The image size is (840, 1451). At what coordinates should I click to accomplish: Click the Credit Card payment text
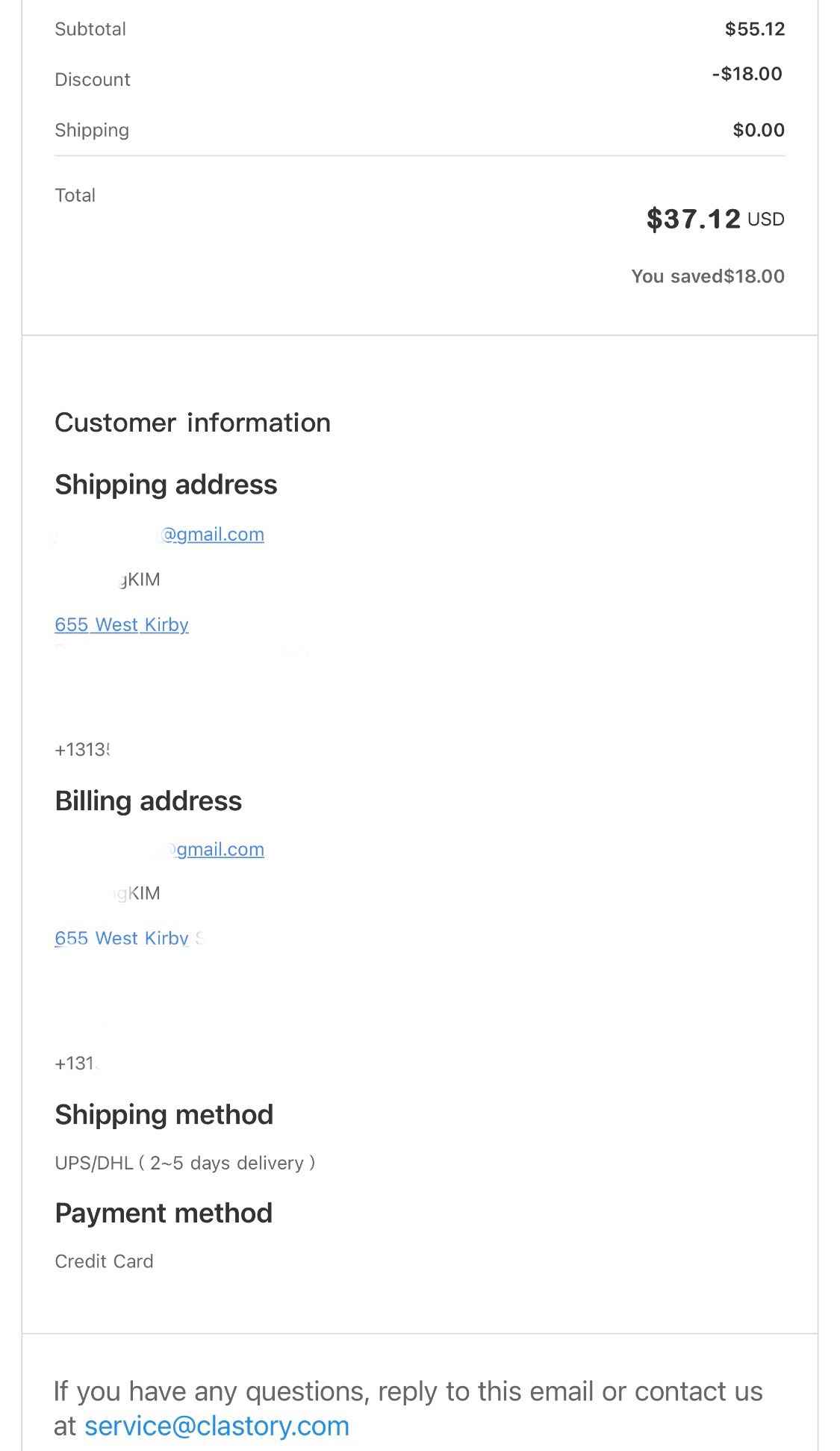104,1261
